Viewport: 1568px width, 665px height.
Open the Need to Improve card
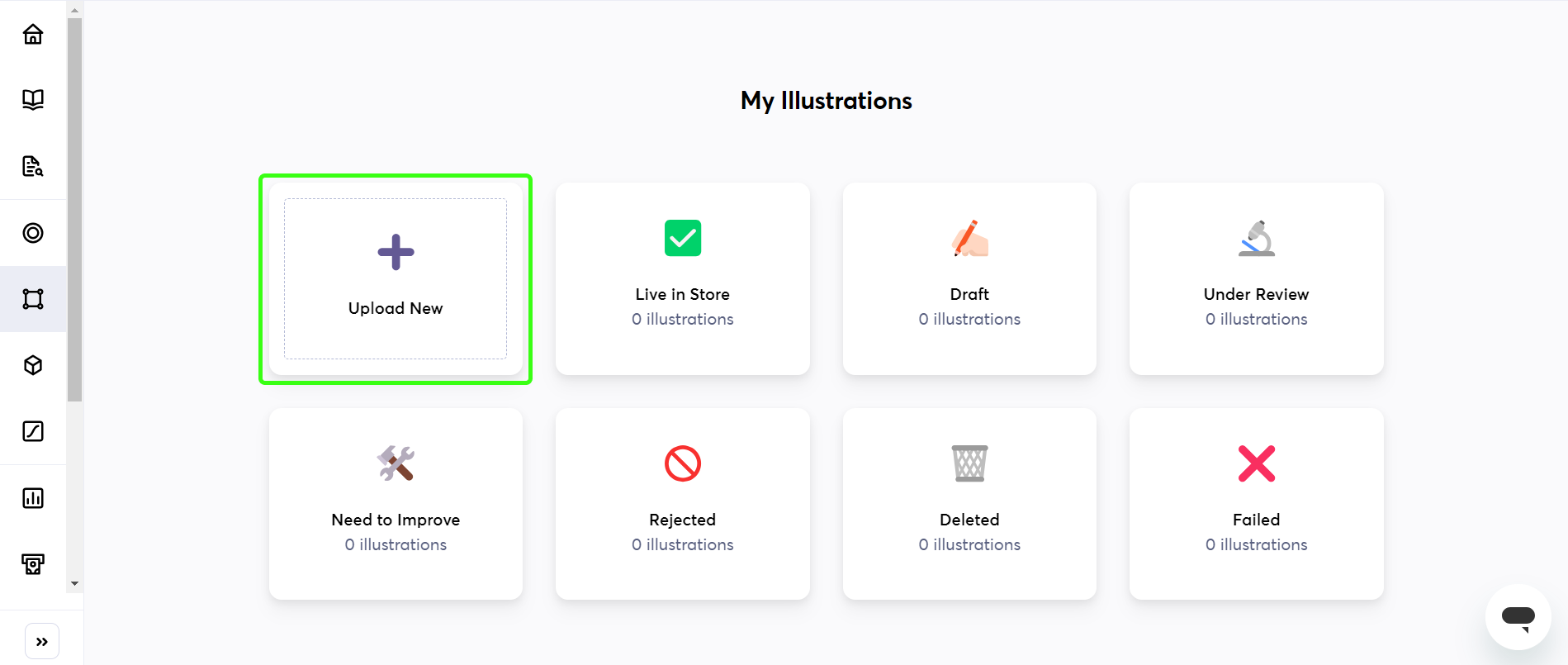(x=396, y=504)
